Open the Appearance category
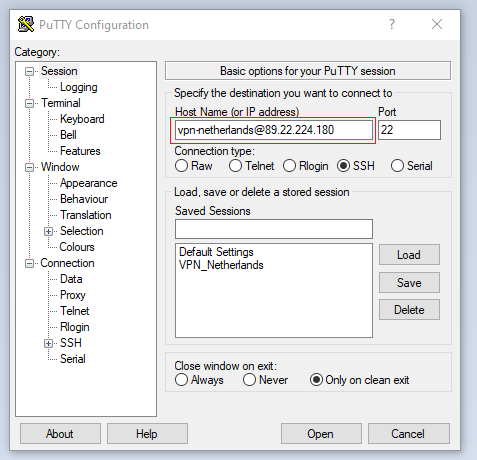 [x=88, y=183]
